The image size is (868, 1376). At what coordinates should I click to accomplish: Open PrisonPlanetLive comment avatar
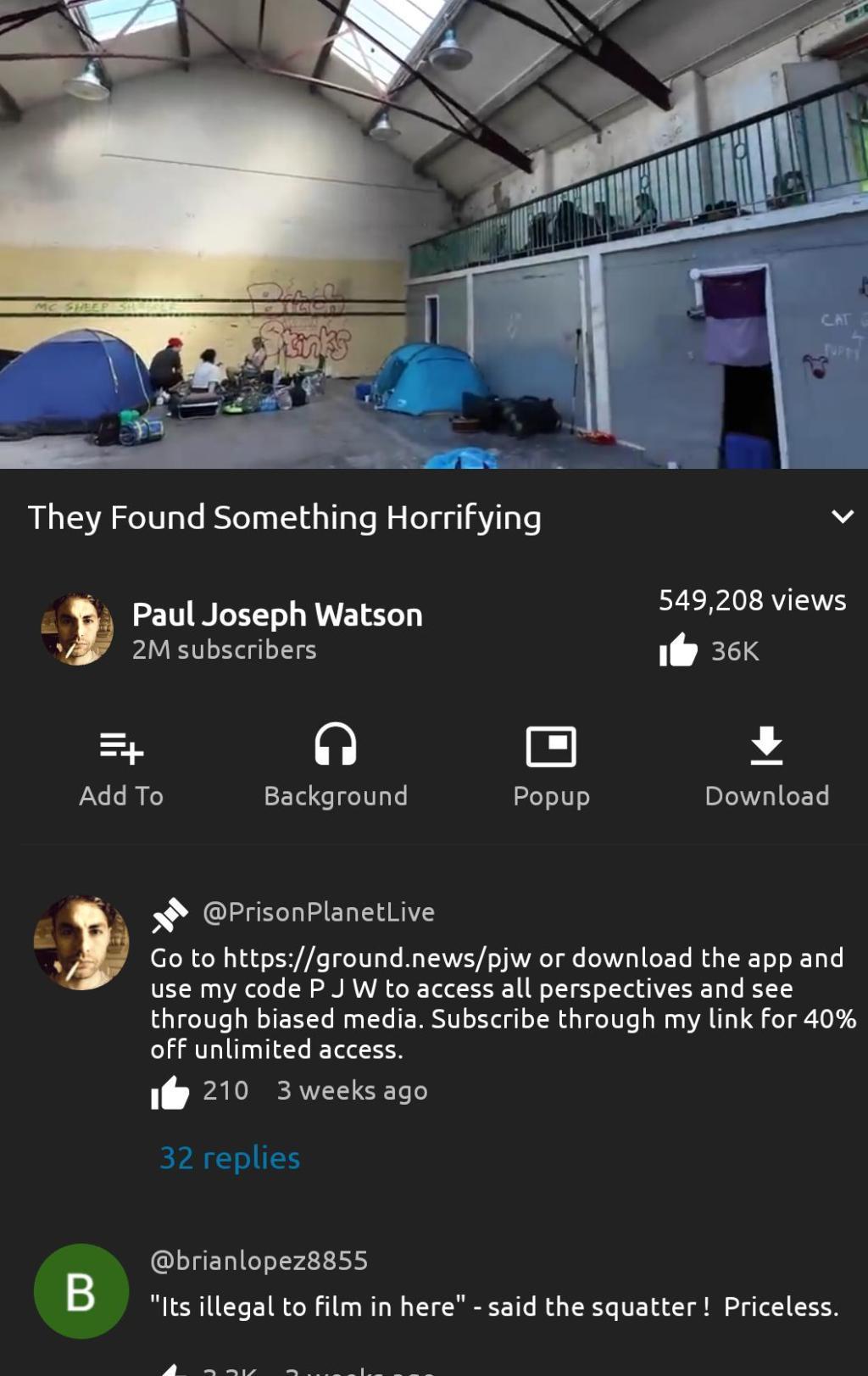pyautogui.click(x=81, y=943)
